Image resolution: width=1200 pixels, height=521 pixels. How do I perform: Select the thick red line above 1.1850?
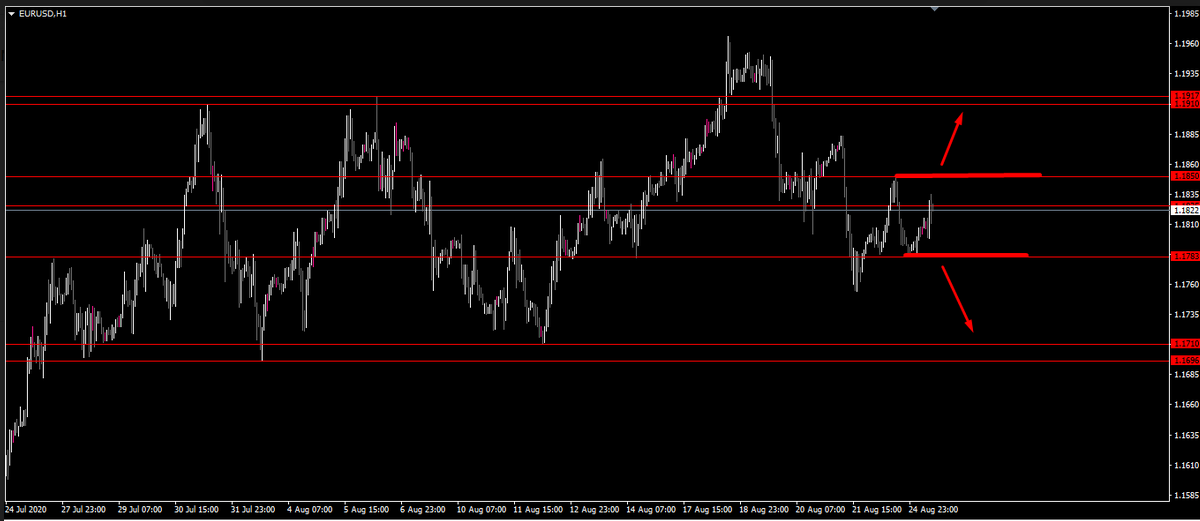(x=968, y=175)
